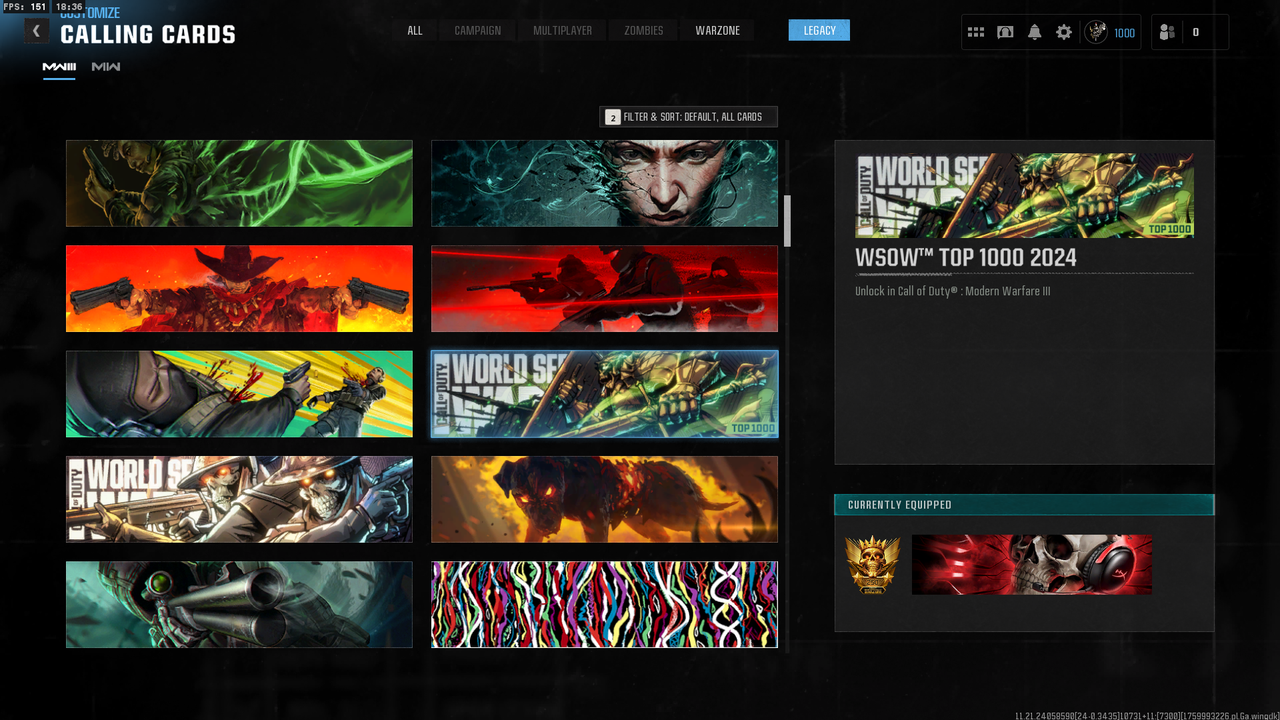This screenshot has height=720, width=1280.
Task: Select the teal cracked-face woman calling card
Action: [604, 183]
